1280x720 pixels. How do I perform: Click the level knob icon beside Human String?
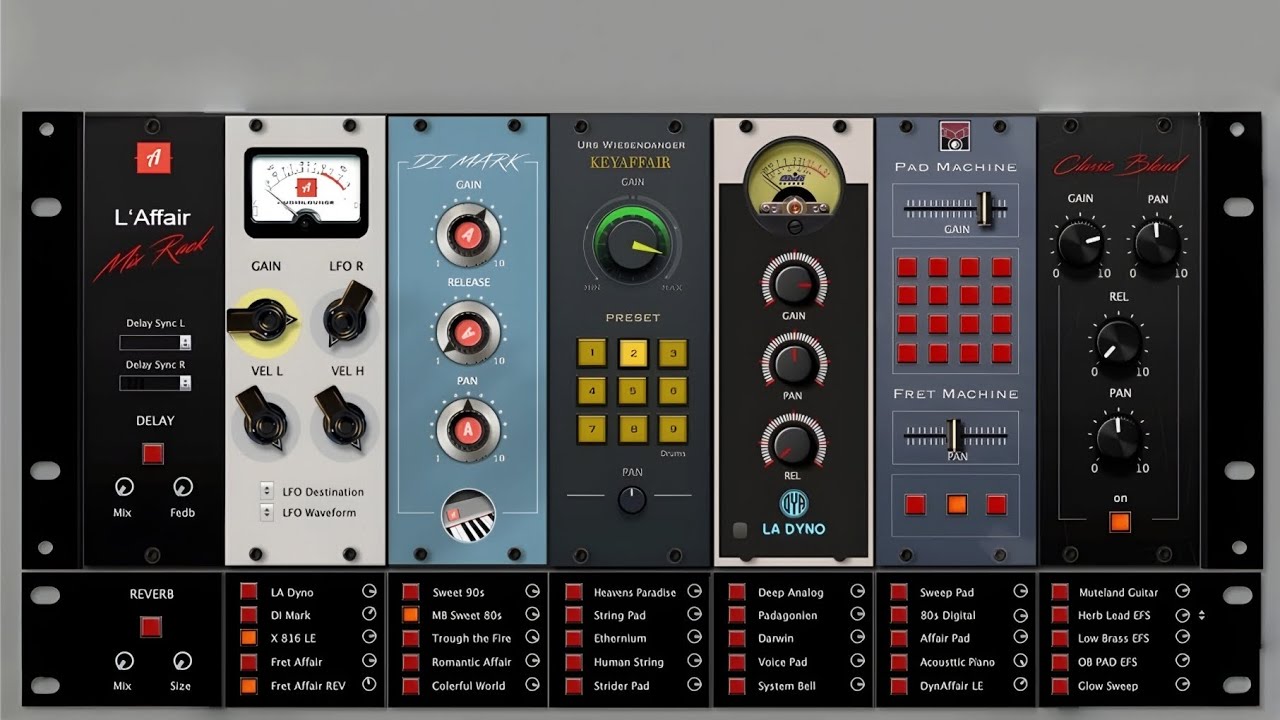click(694, 661)
